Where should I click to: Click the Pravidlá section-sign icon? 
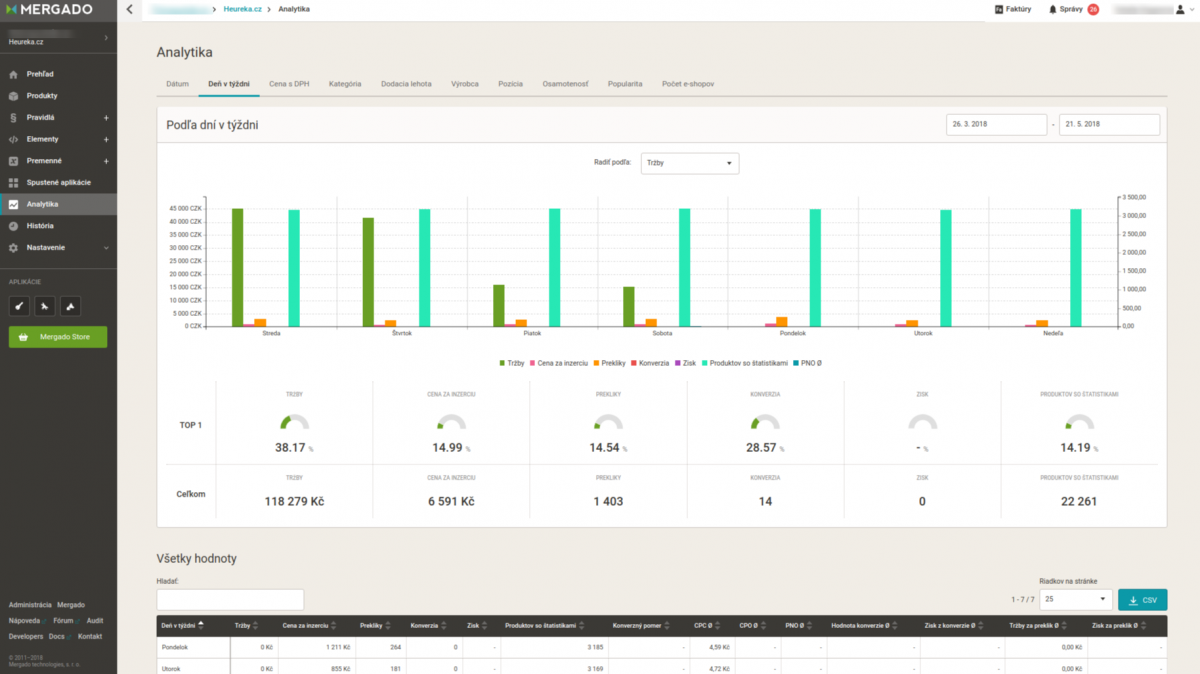pyautogui.click(x=13, y=117)
